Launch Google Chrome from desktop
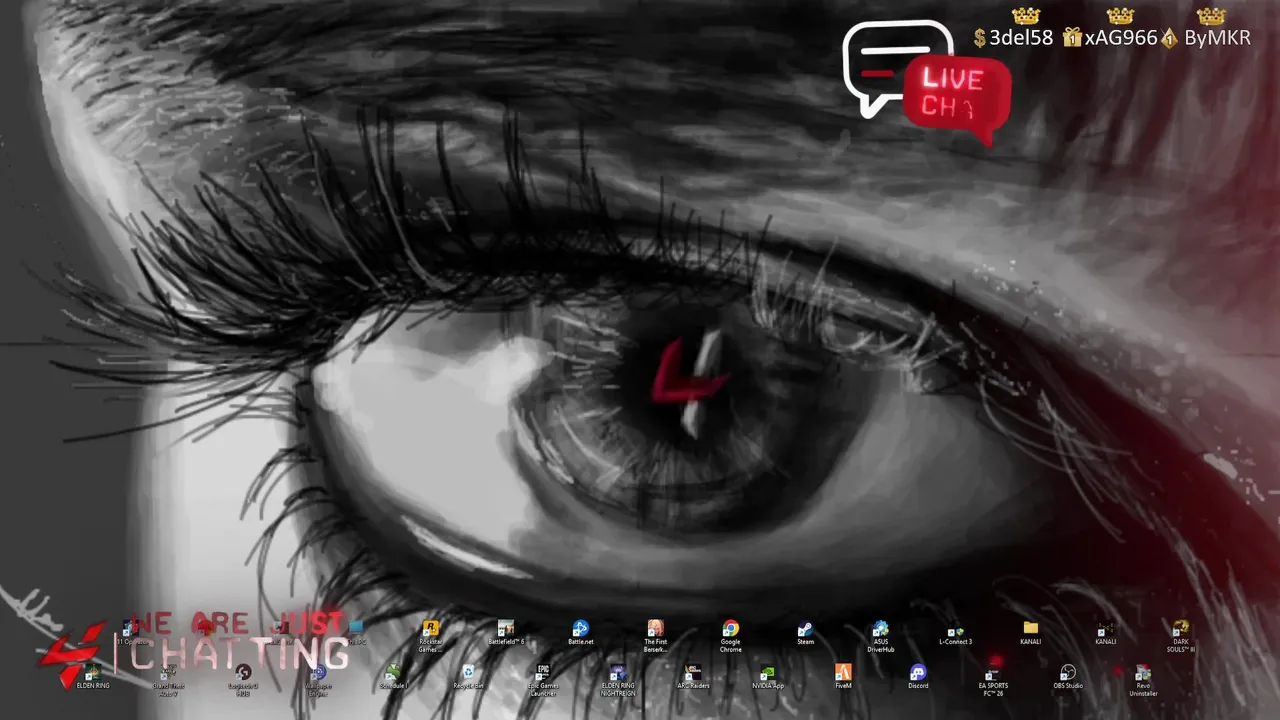Screen dimensions: 1280x720 click(731, 636)
